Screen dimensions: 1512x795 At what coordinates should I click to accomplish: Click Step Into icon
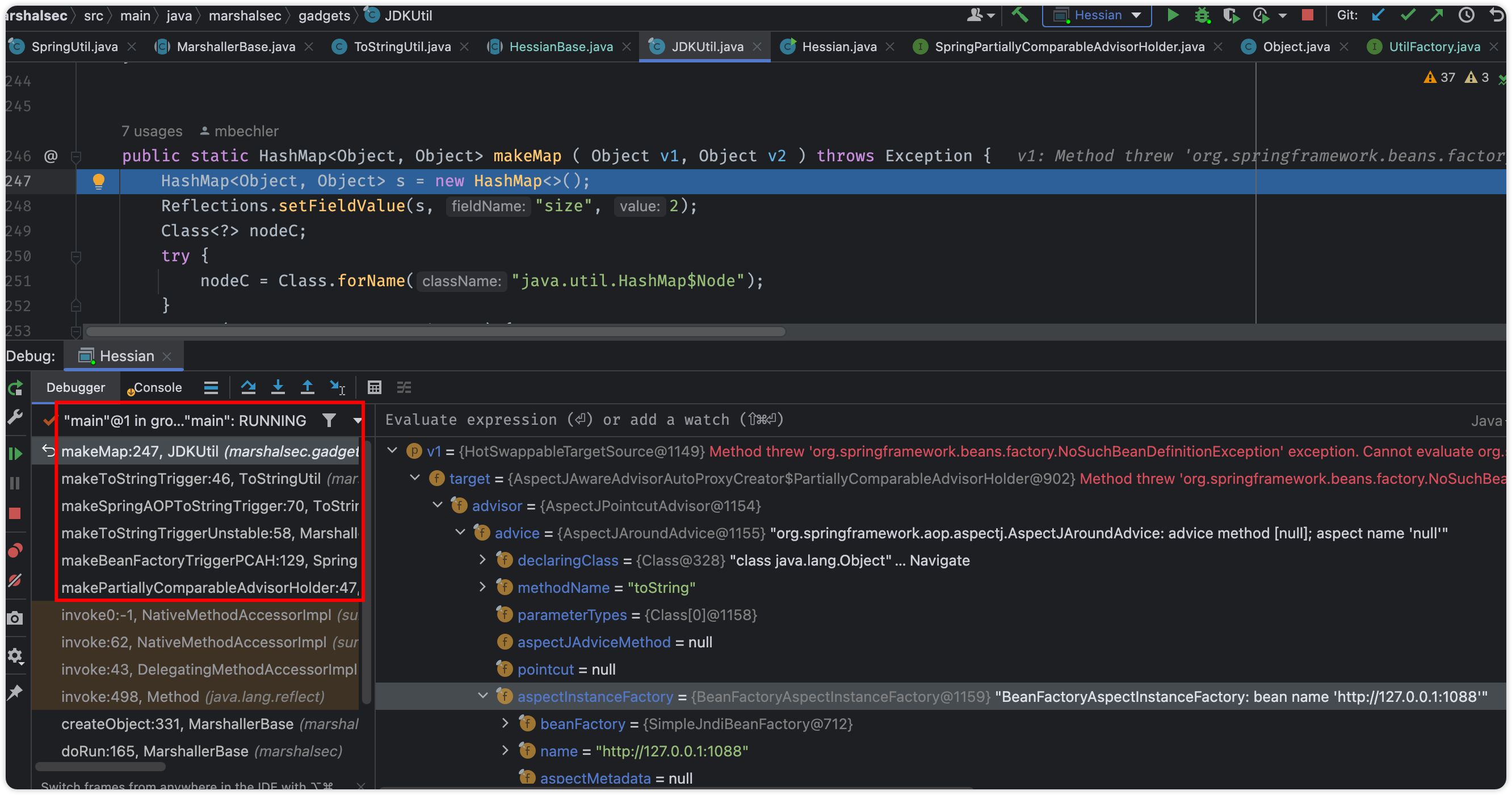tap(278, 387)
